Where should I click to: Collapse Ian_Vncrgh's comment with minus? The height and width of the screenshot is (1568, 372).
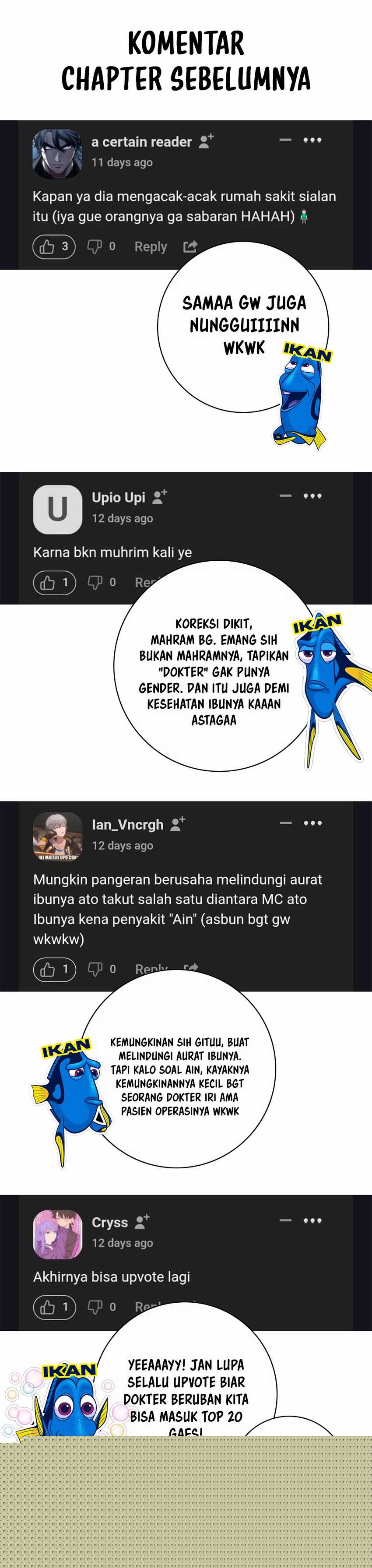click(x=285, y=823)
